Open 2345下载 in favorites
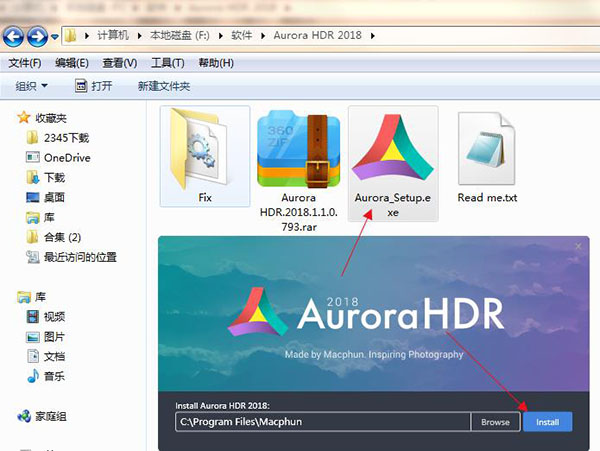600x451 pixels. (58, 138)
